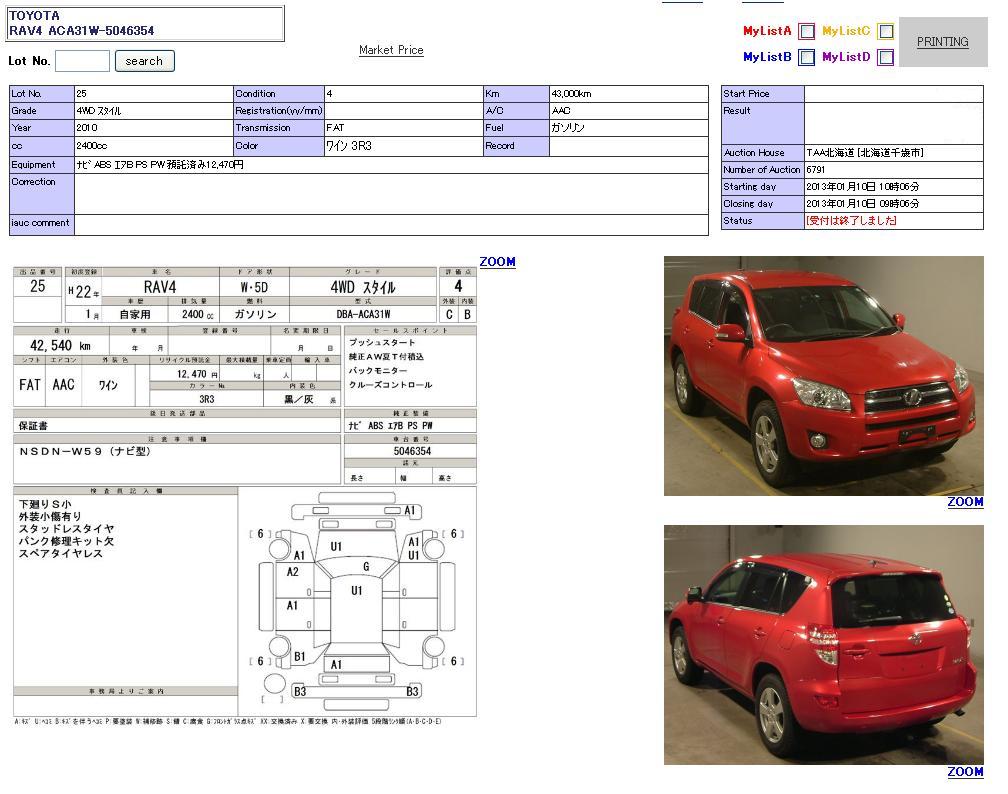This screenshot has width=1008, height=794.
Task: Open the Market Price link
Action: coord(391,50)
